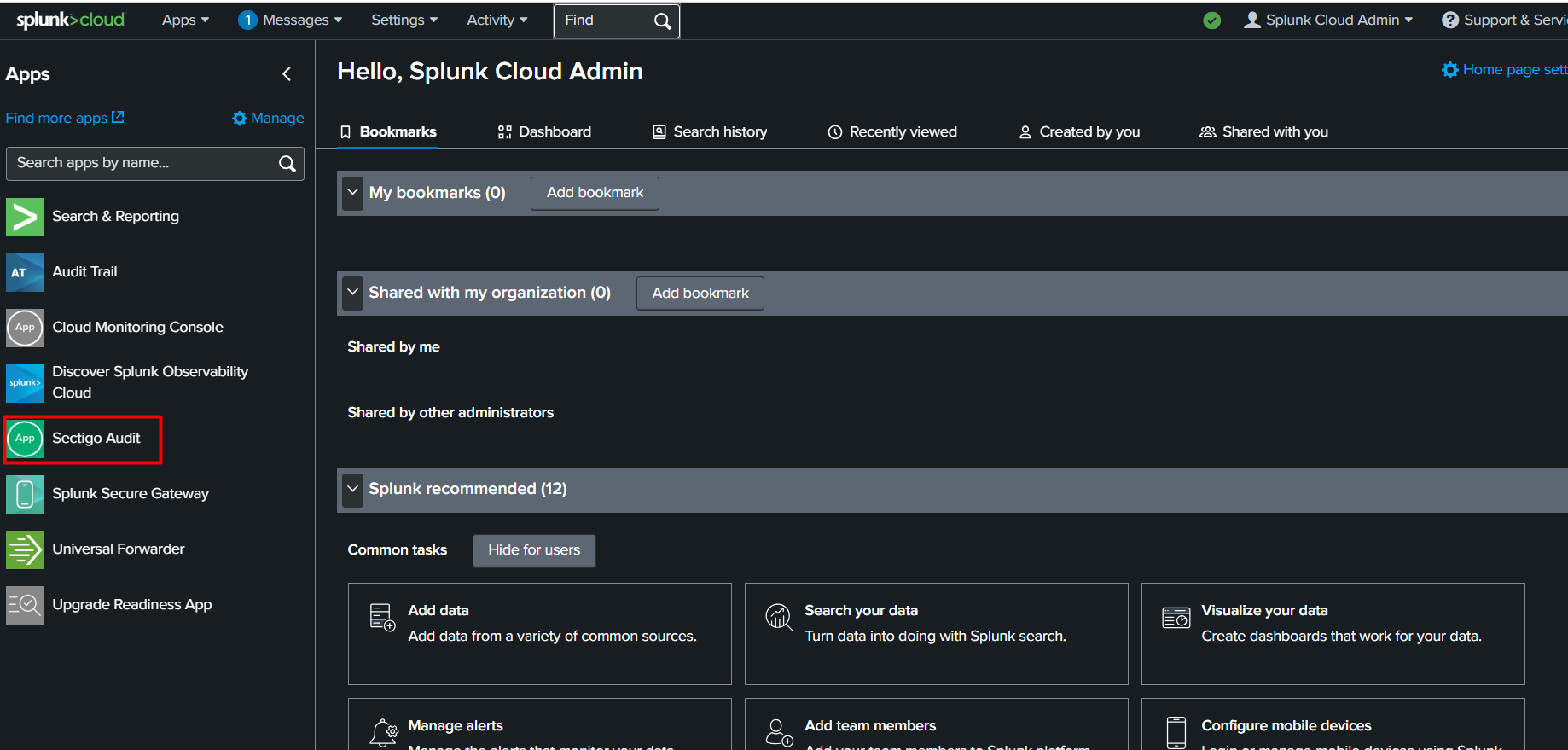1568x750 pixels.
Task: Collapse the Splunk recommended section
Action: (x=352, y=489)
